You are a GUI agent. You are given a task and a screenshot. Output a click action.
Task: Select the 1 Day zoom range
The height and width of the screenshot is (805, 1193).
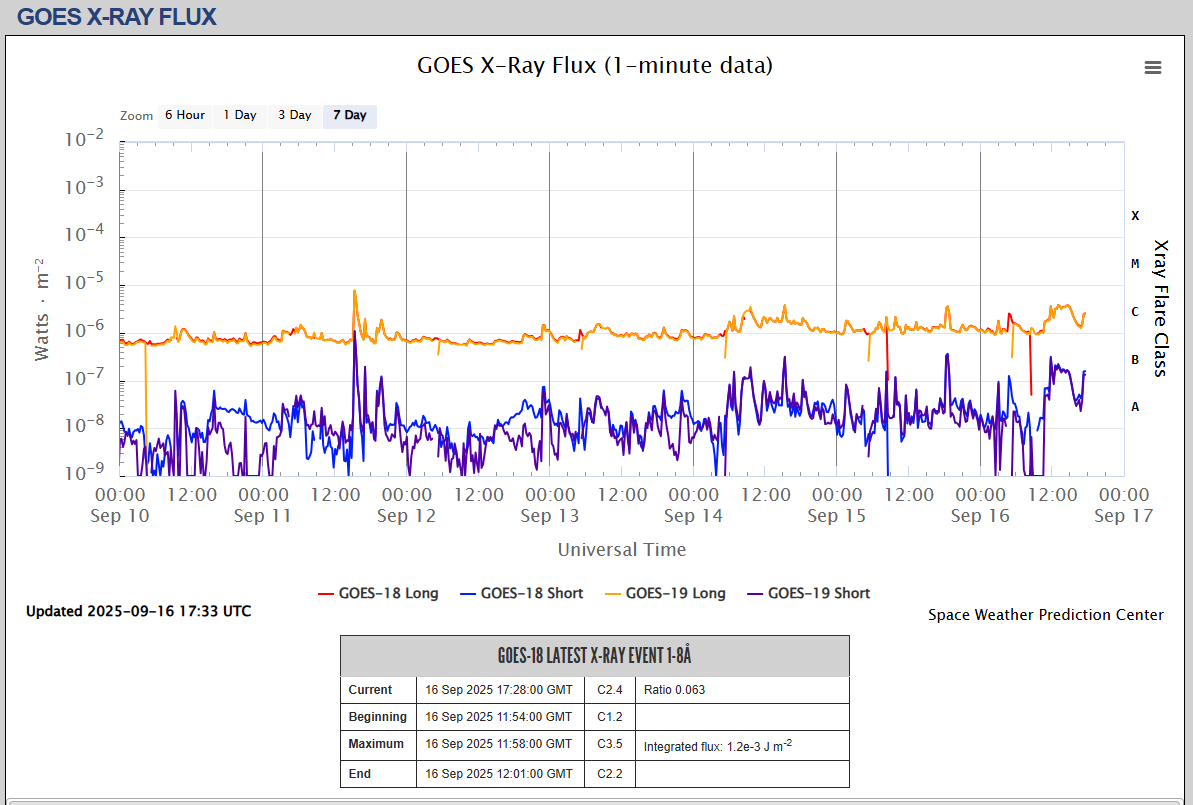[240, 116]
